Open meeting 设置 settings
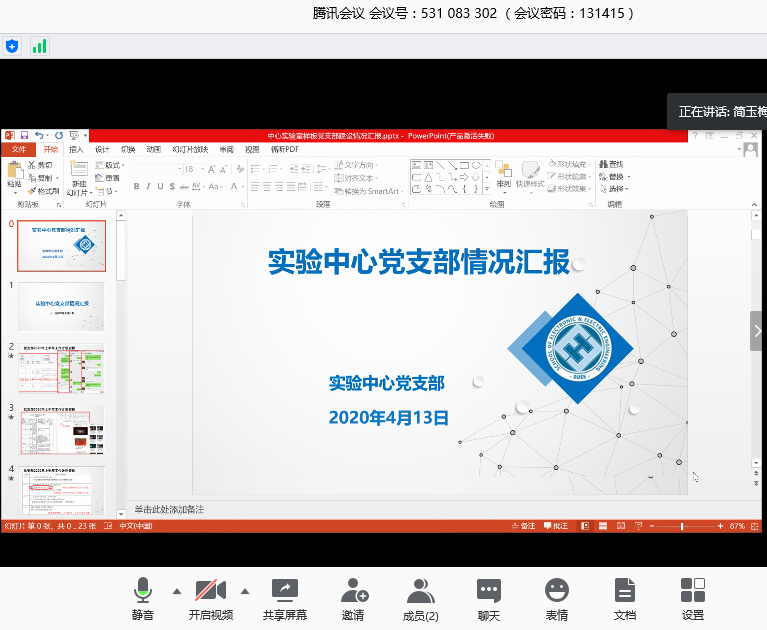The height and width of the screenshot is (630, 767). 692,599
